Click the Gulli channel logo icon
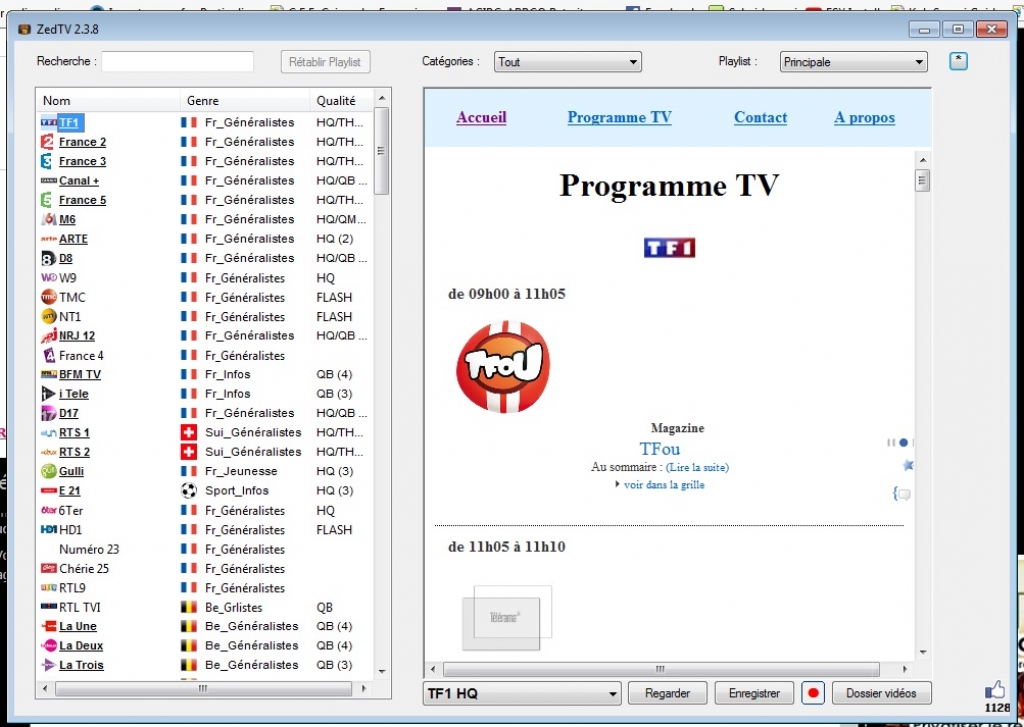 (x=49, y=471)
